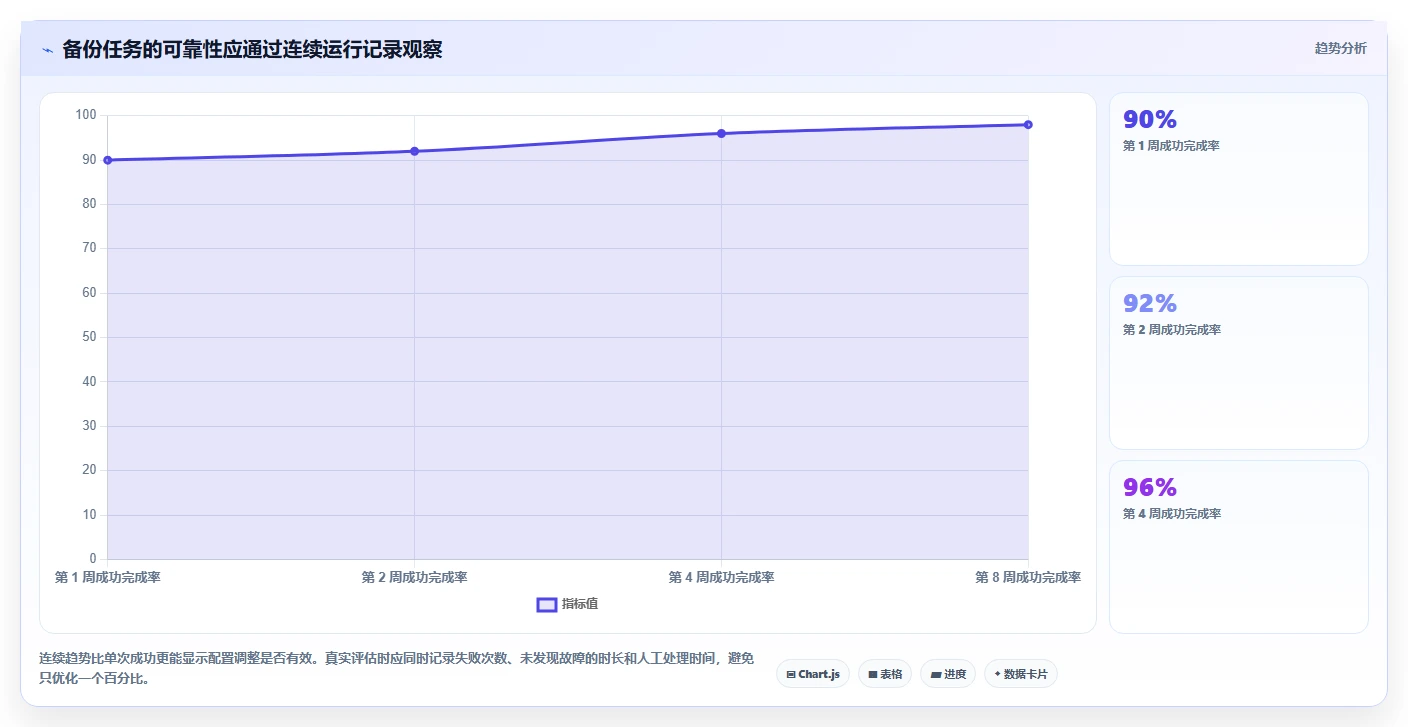Click the description paragraph starting 连续趋势比单次成功

coord(396,668)
